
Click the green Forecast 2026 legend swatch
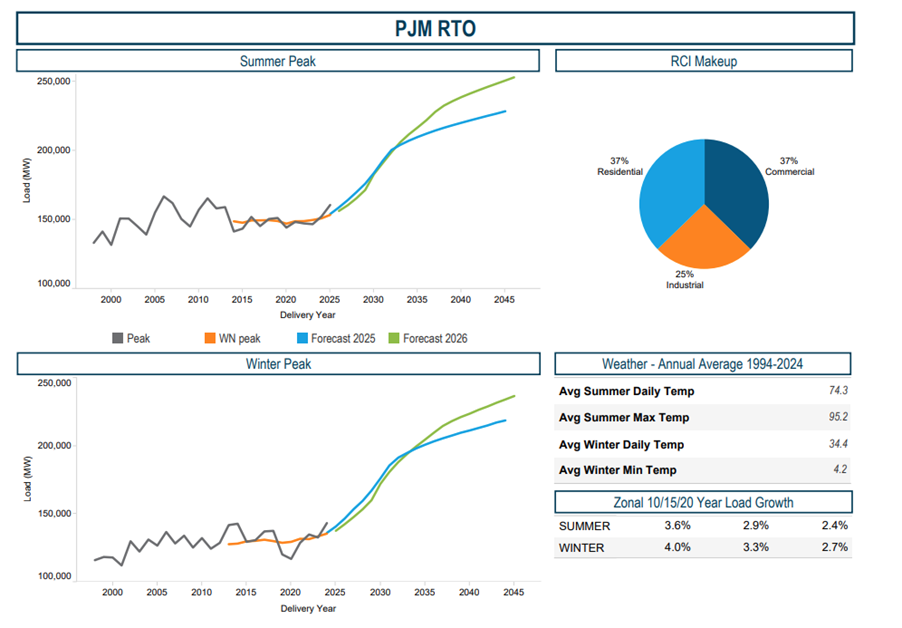[x=394, y=339]
